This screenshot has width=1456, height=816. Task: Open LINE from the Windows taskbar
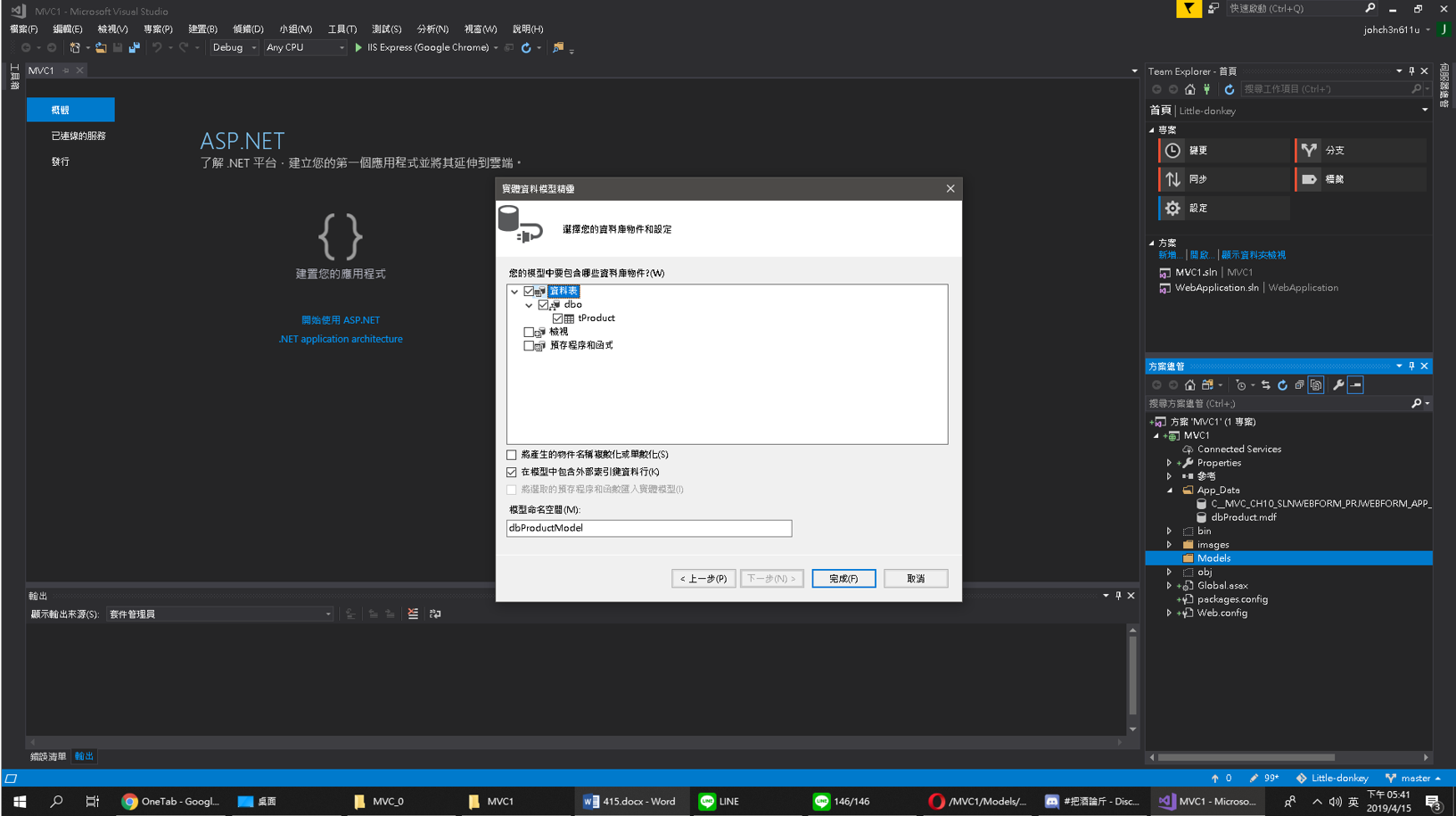pos(720,801)
